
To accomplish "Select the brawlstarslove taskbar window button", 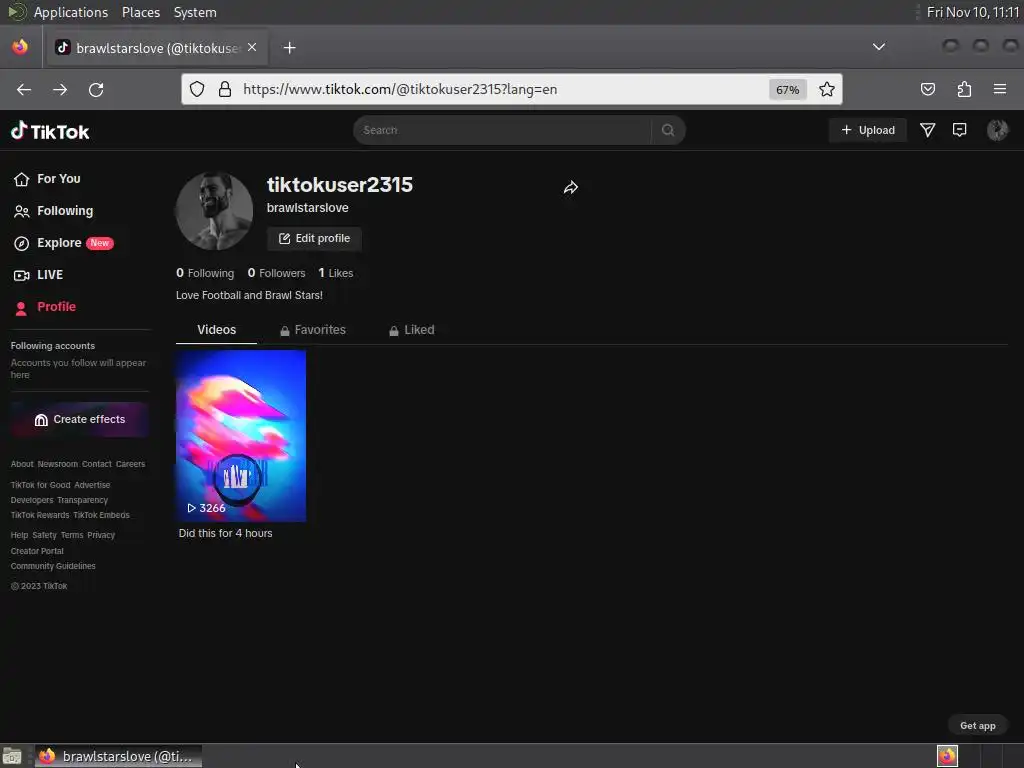I will [119, 756].
